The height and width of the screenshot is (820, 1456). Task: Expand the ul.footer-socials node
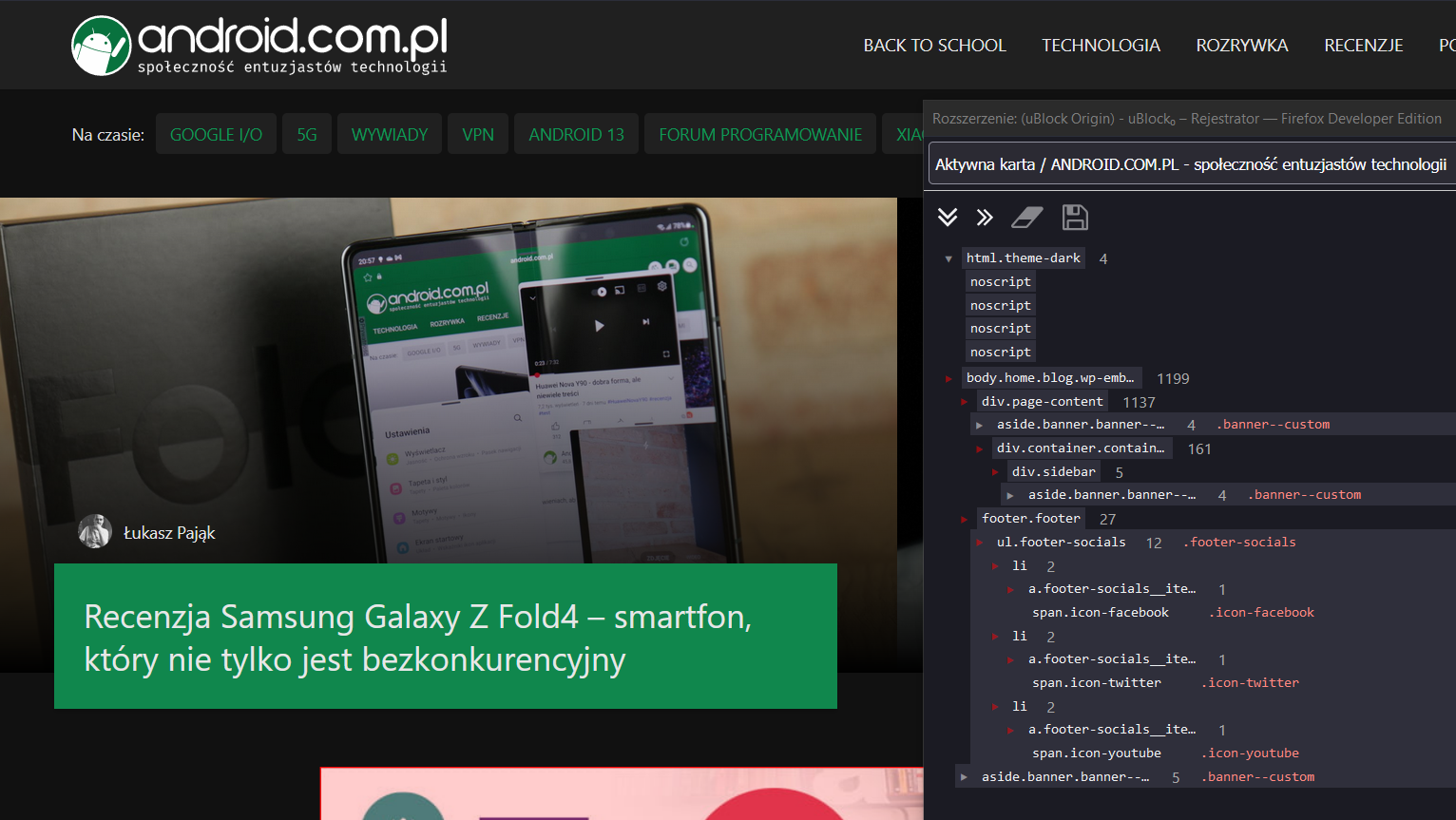click(978, 542)
